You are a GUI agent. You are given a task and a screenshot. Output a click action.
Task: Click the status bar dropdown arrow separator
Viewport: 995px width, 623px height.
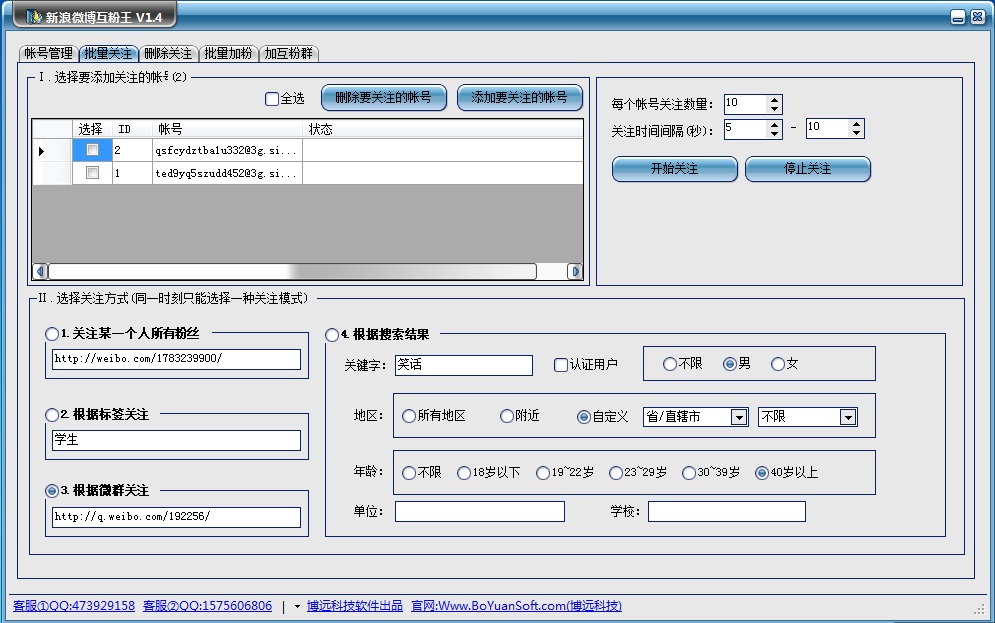pos(297,607)
